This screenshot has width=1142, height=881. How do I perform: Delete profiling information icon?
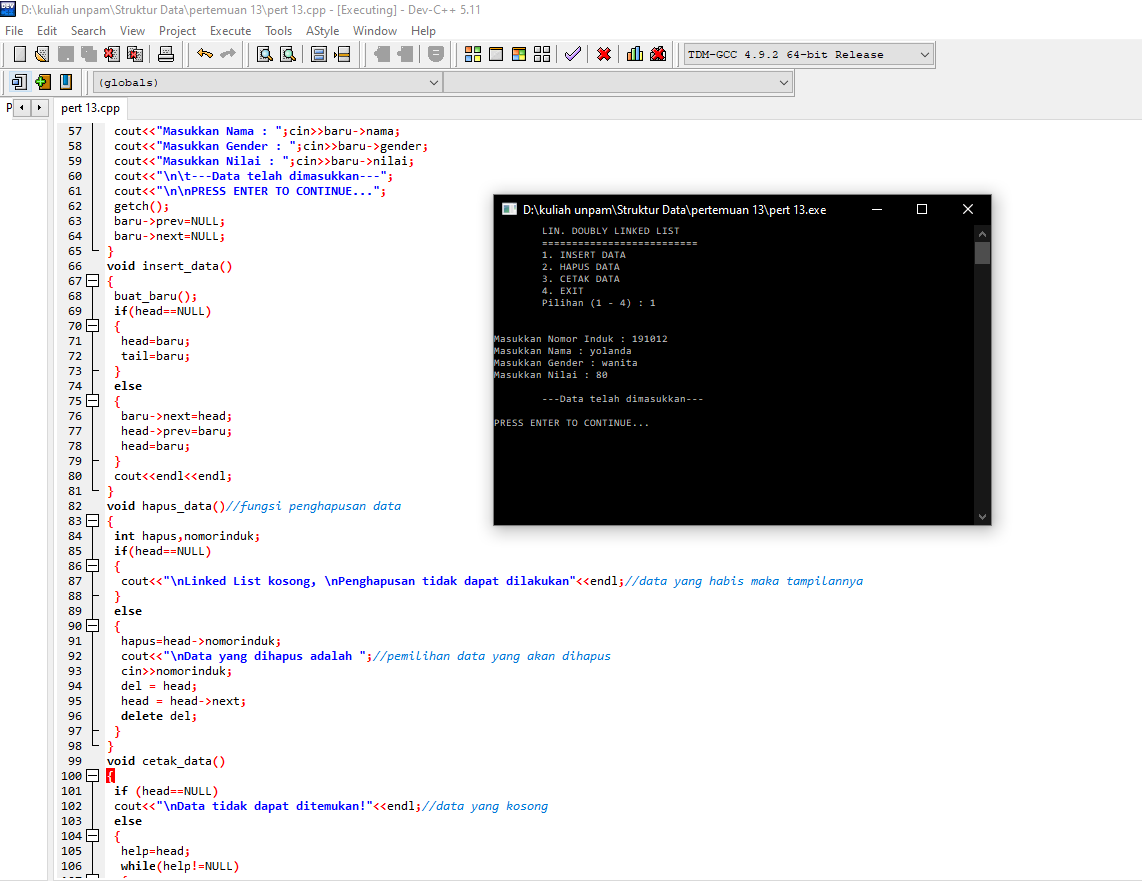pos(658,54)
